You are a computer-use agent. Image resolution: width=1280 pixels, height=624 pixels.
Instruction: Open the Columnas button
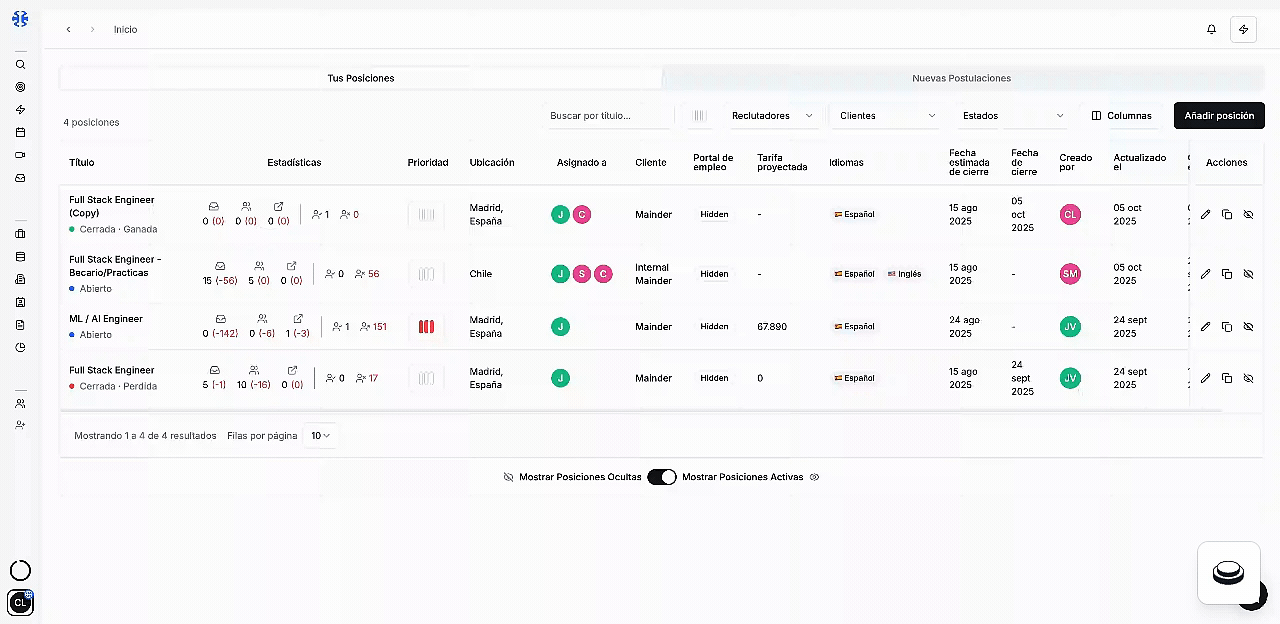[1121, 116]
